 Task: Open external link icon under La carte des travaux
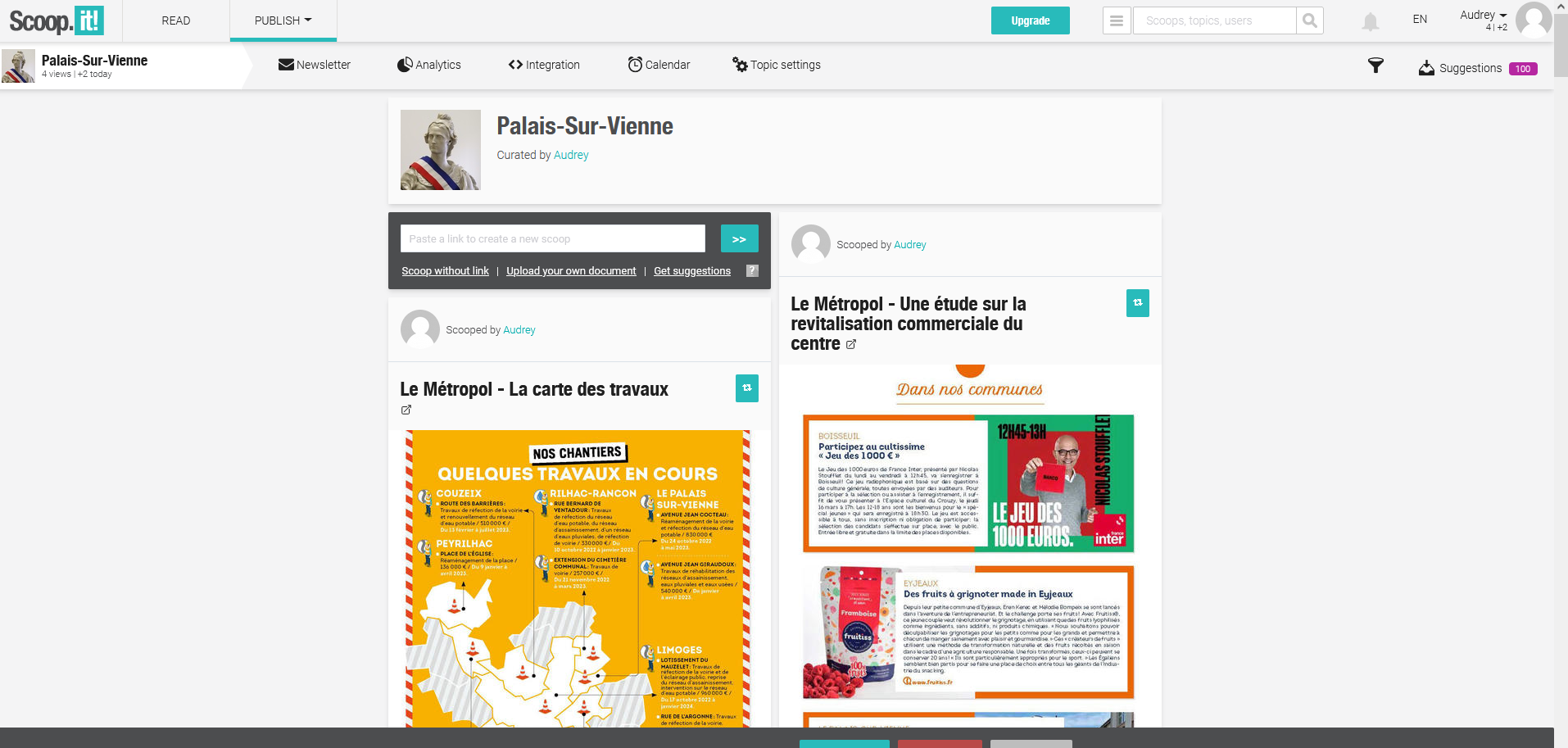(x=406, y=410)
